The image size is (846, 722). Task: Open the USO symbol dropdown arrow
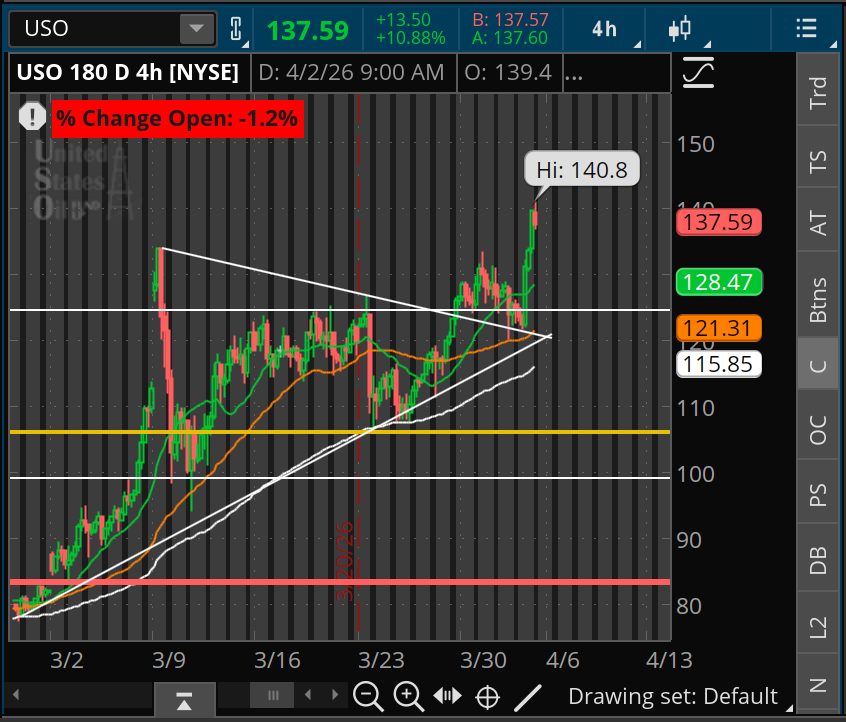tap(196, 29)
